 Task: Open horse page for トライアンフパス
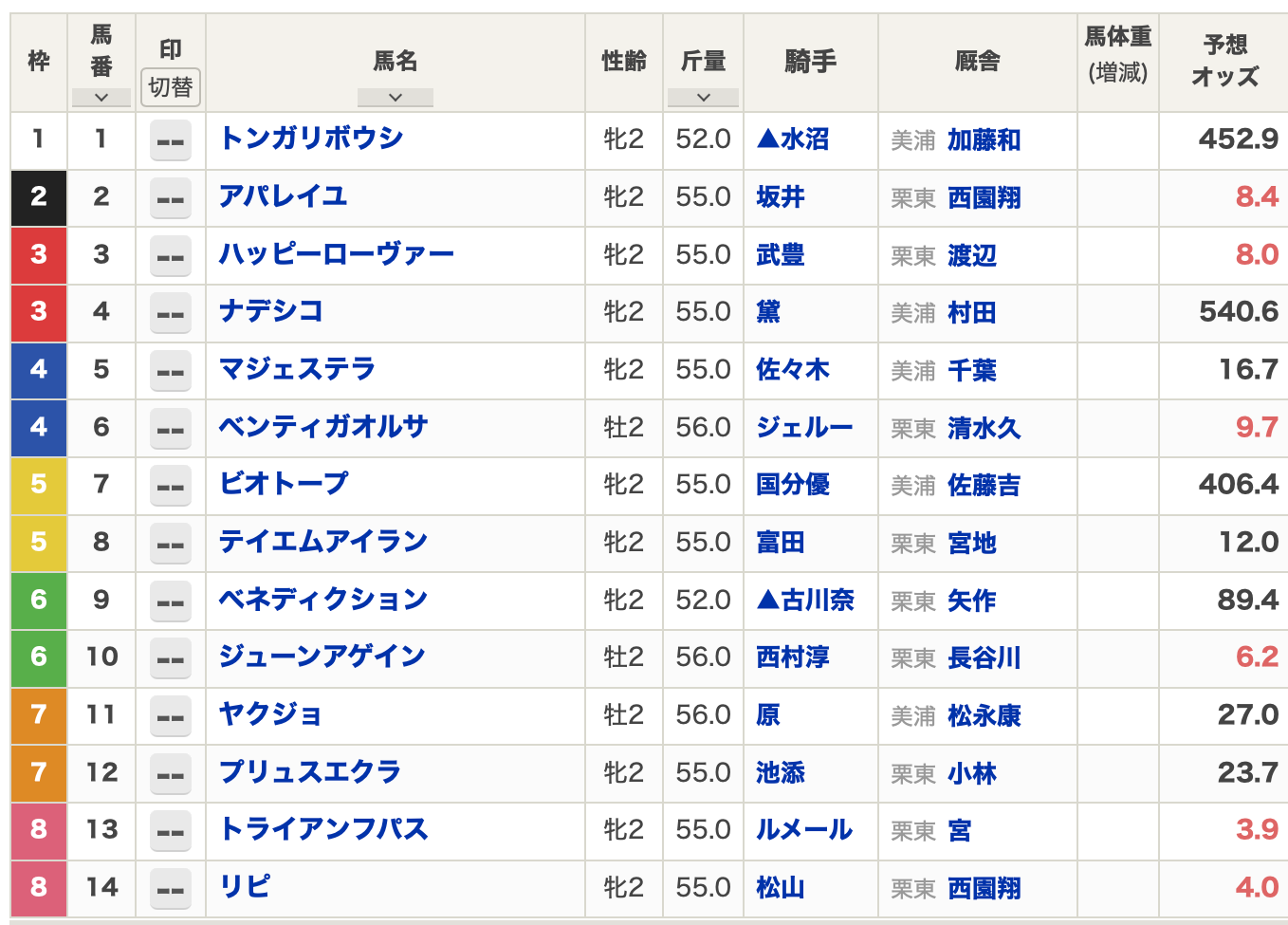323,829
